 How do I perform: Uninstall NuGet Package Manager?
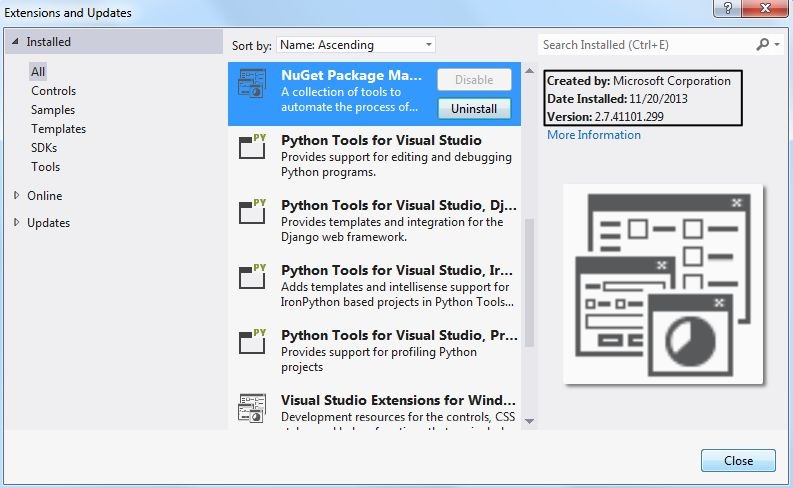click(x=474, y=109)
